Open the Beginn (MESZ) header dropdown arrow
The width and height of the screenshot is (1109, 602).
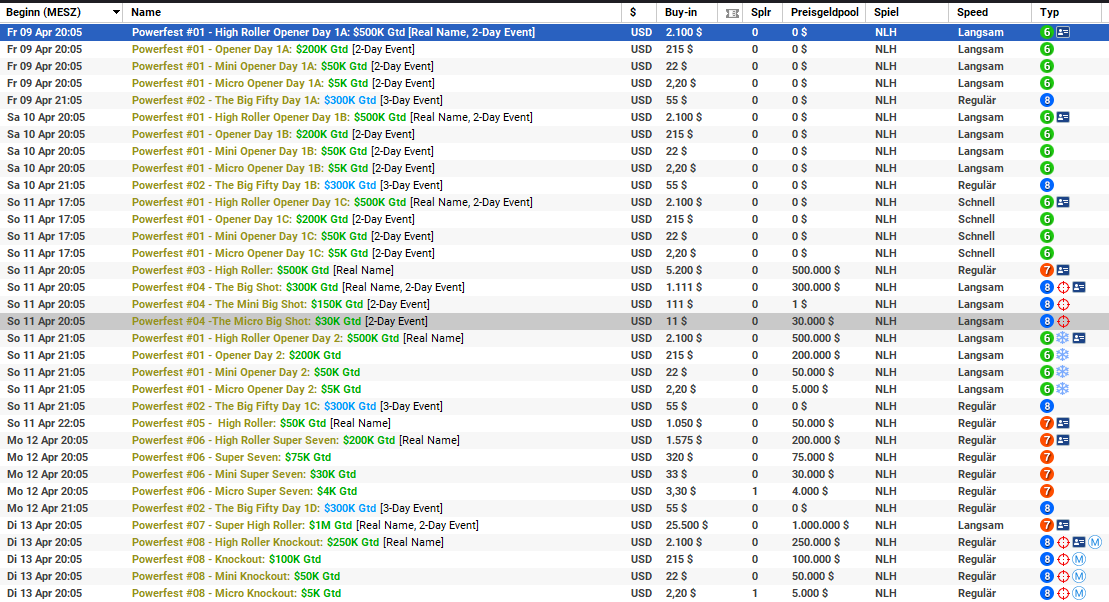pyautogui.click(x=116, y=13)
